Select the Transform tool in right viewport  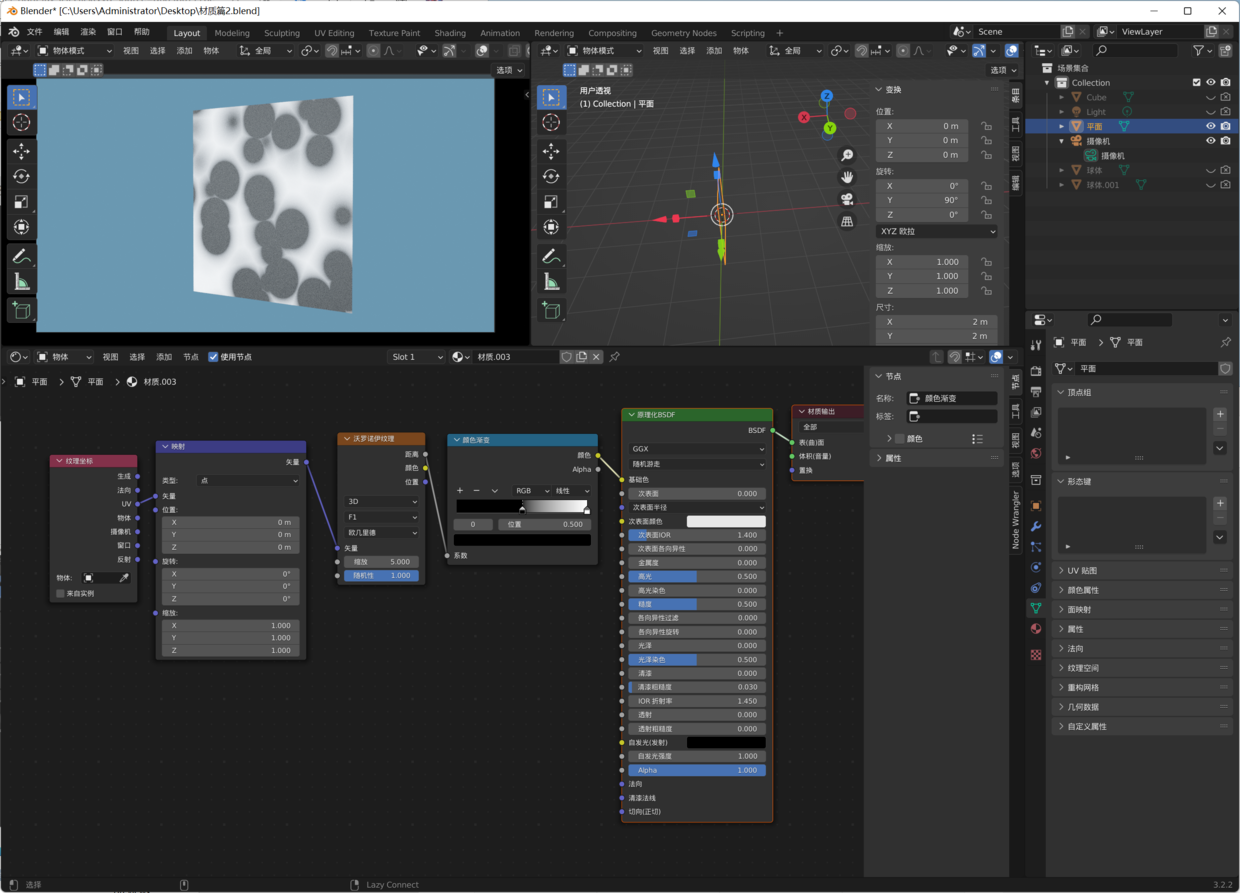click(x=551, y=227)
